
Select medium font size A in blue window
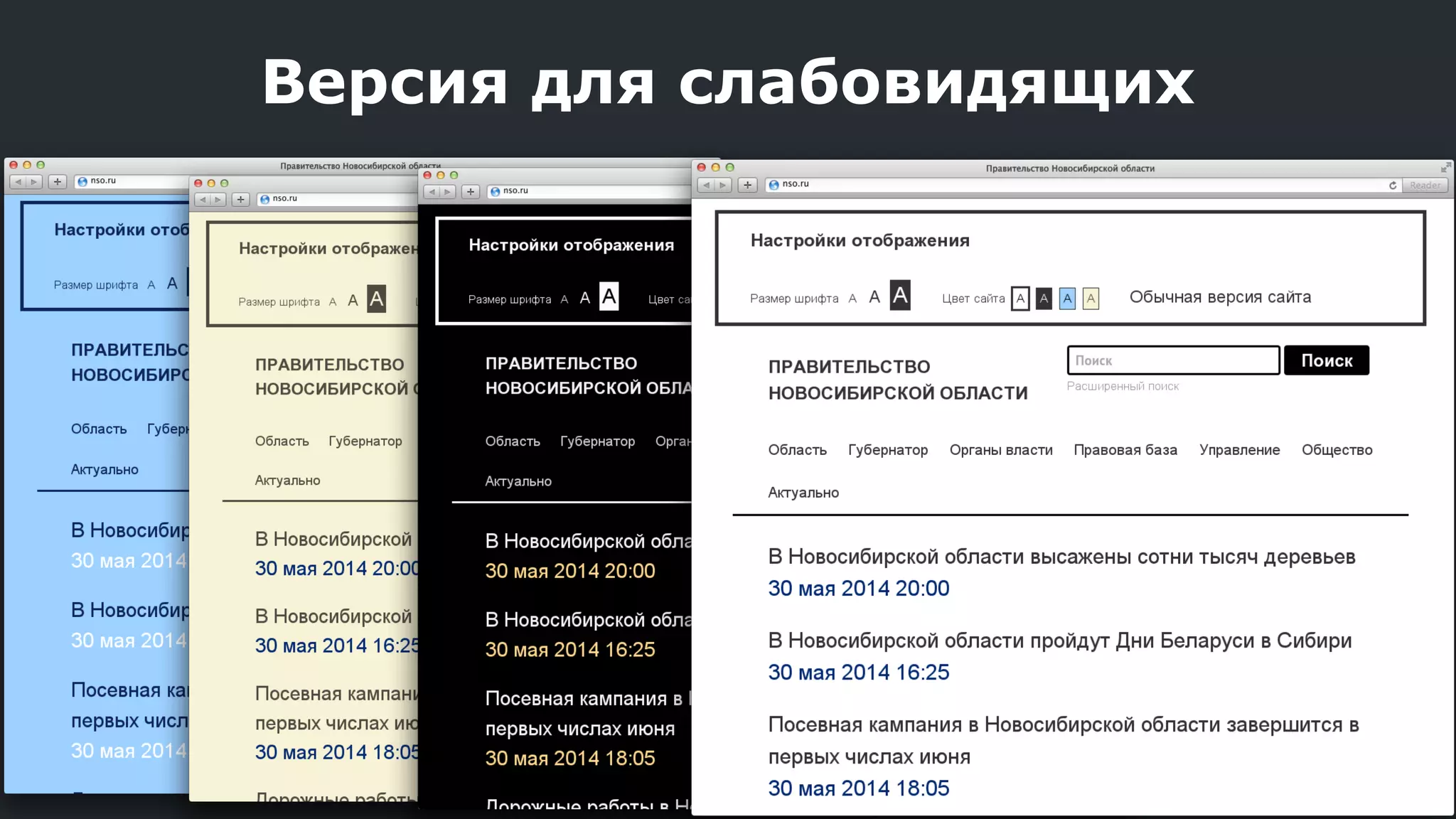tap(172, 284)
